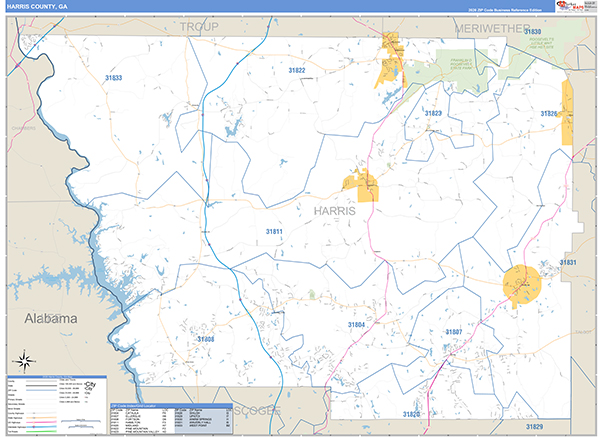Click the 31830 ZIP code label
600x437 pixels.
(x=533, y=31)
